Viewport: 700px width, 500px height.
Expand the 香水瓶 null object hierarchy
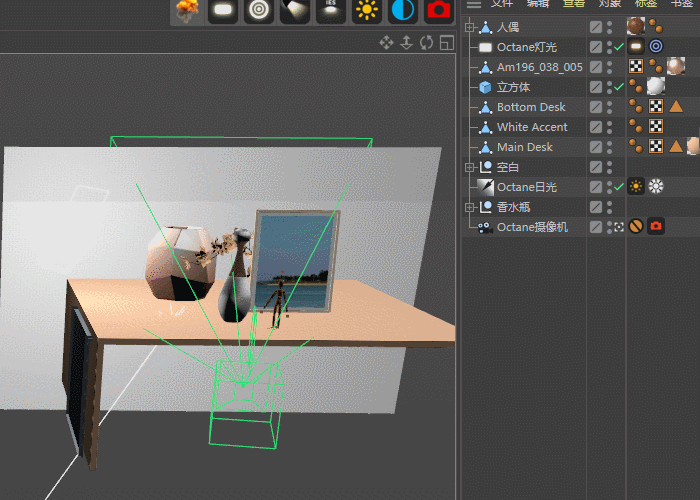[469, 207]
